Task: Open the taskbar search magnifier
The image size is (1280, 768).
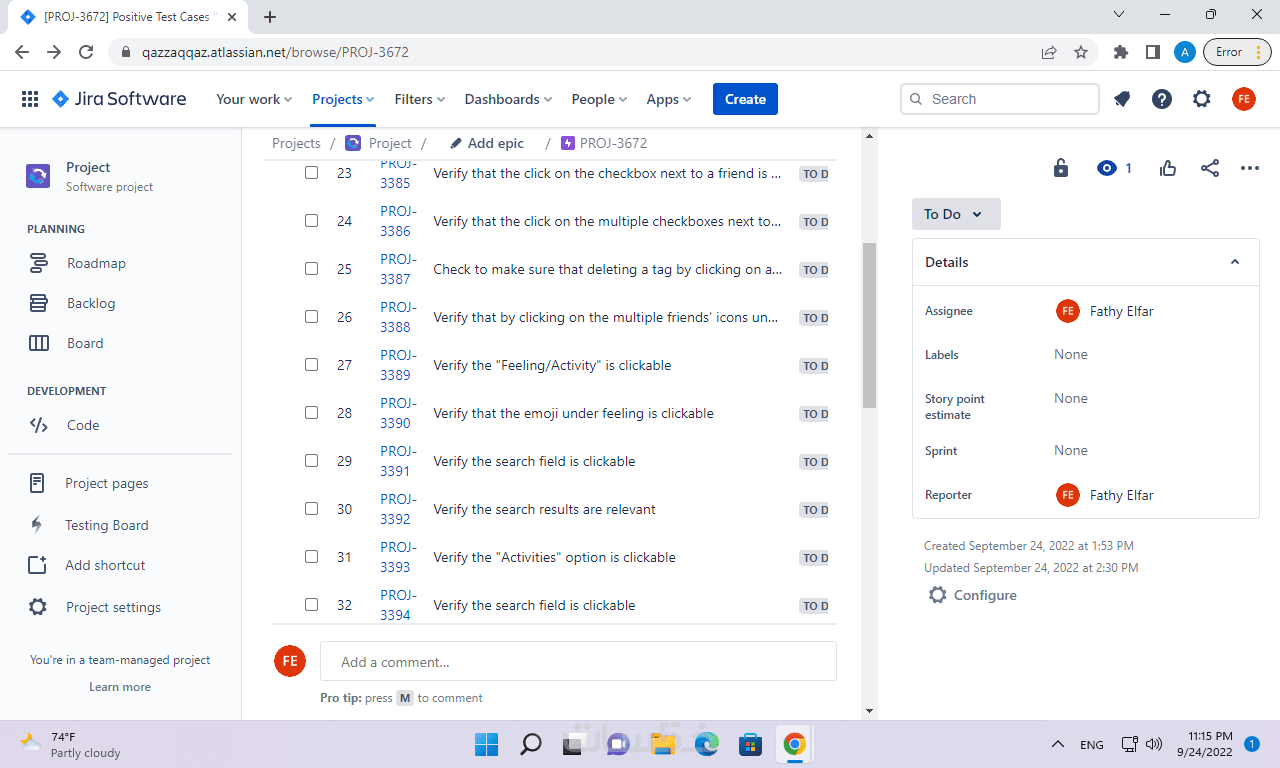Action: (531, 744)
